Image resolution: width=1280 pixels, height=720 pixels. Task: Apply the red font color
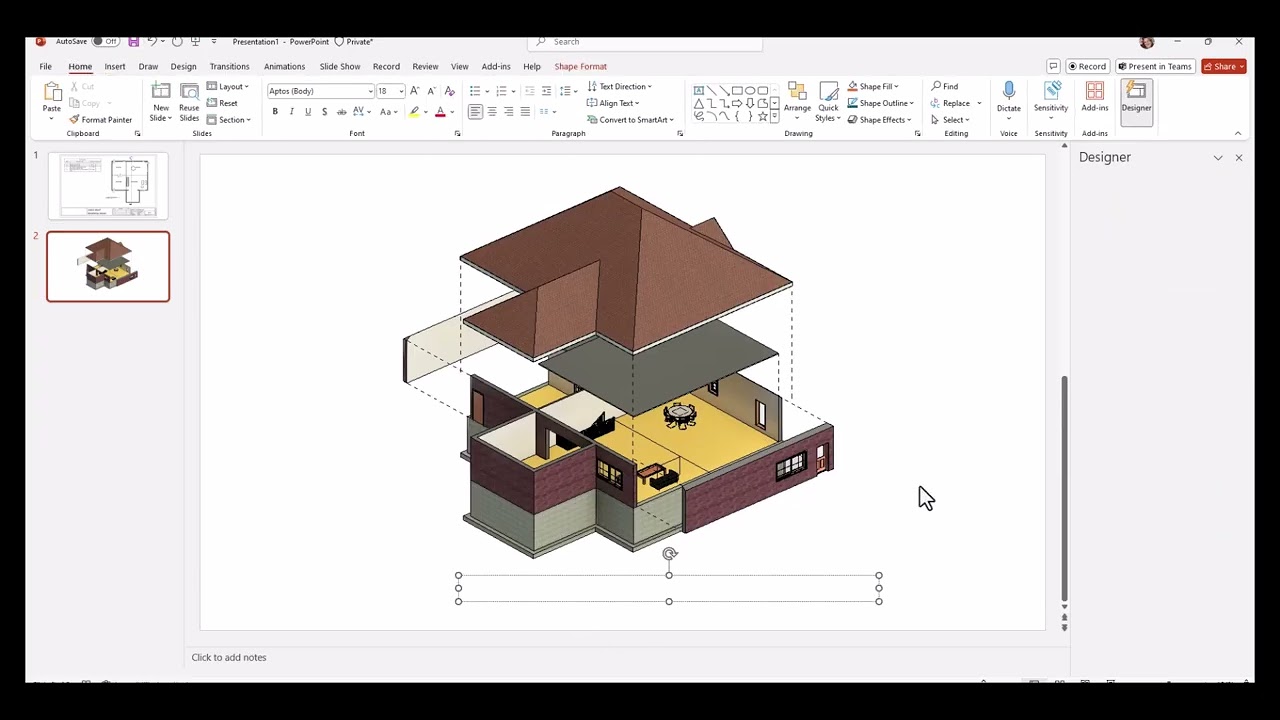pyautogui.click(x=440, y=112)
